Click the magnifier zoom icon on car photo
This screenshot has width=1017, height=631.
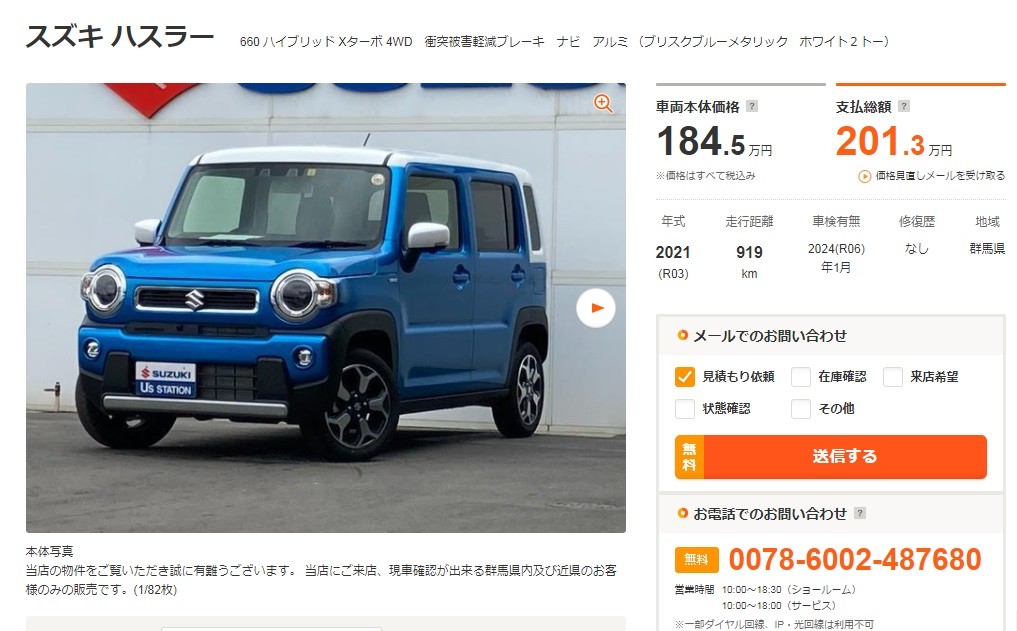pos(603,104)
